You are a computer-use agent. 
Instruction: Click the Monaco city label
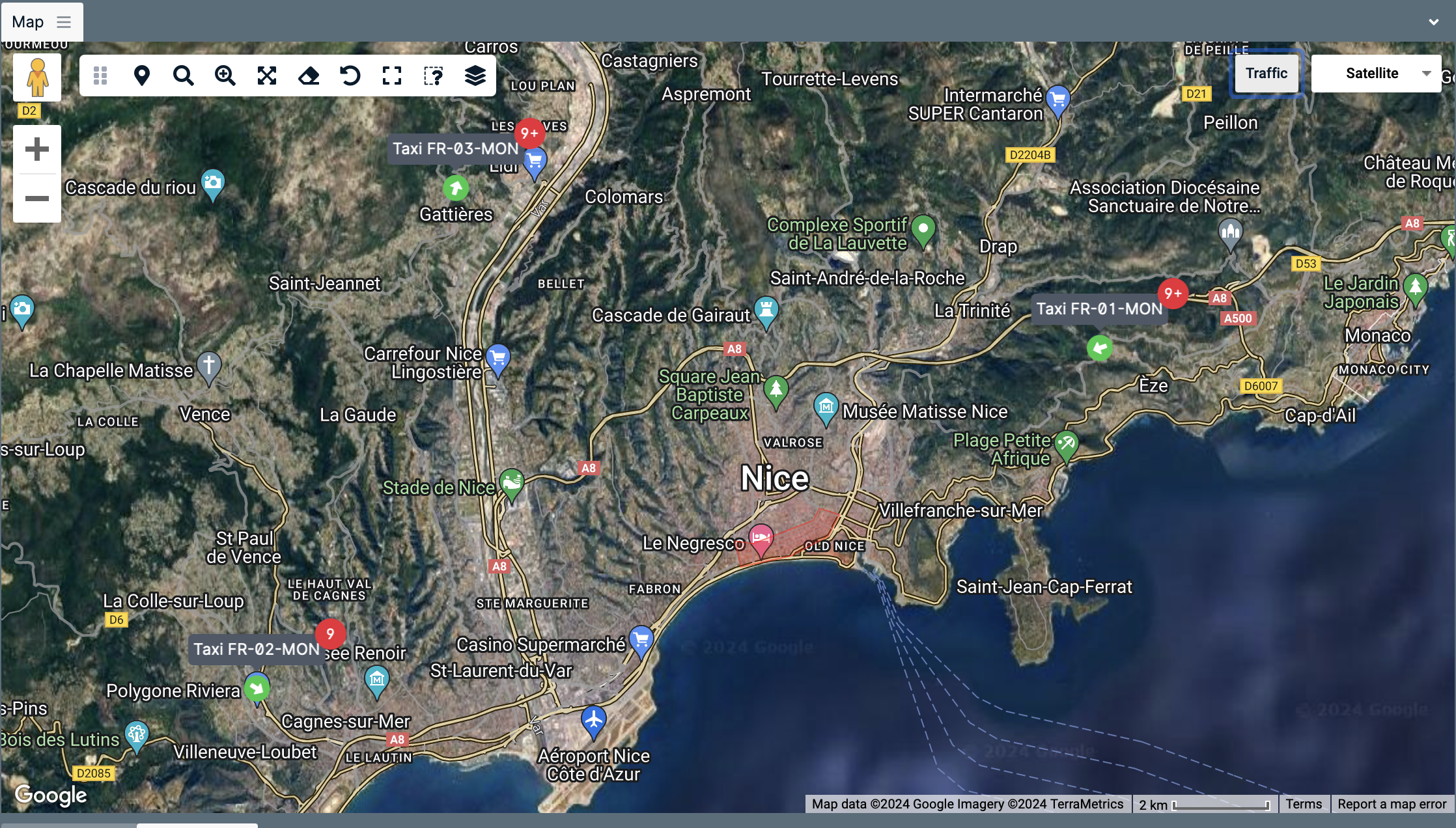(1378, 336)
